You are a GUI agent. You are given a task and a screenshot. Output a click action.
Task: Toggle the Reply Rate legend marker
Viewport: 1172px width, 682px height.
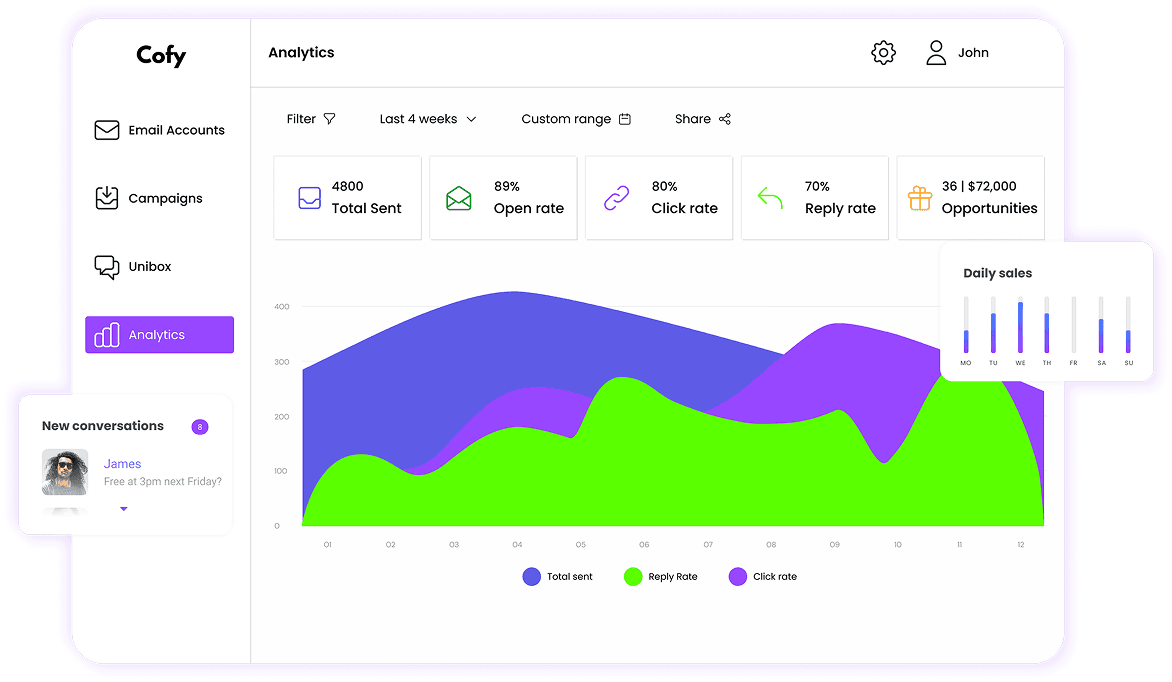pos(631,576)
